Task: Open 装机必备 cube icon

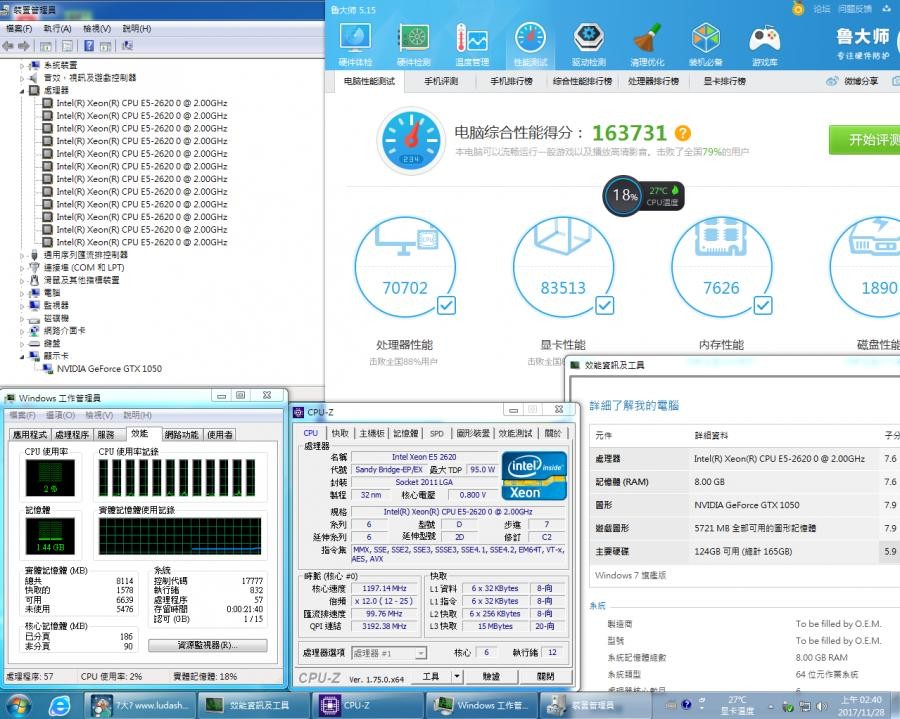Action: pos(705,45)
